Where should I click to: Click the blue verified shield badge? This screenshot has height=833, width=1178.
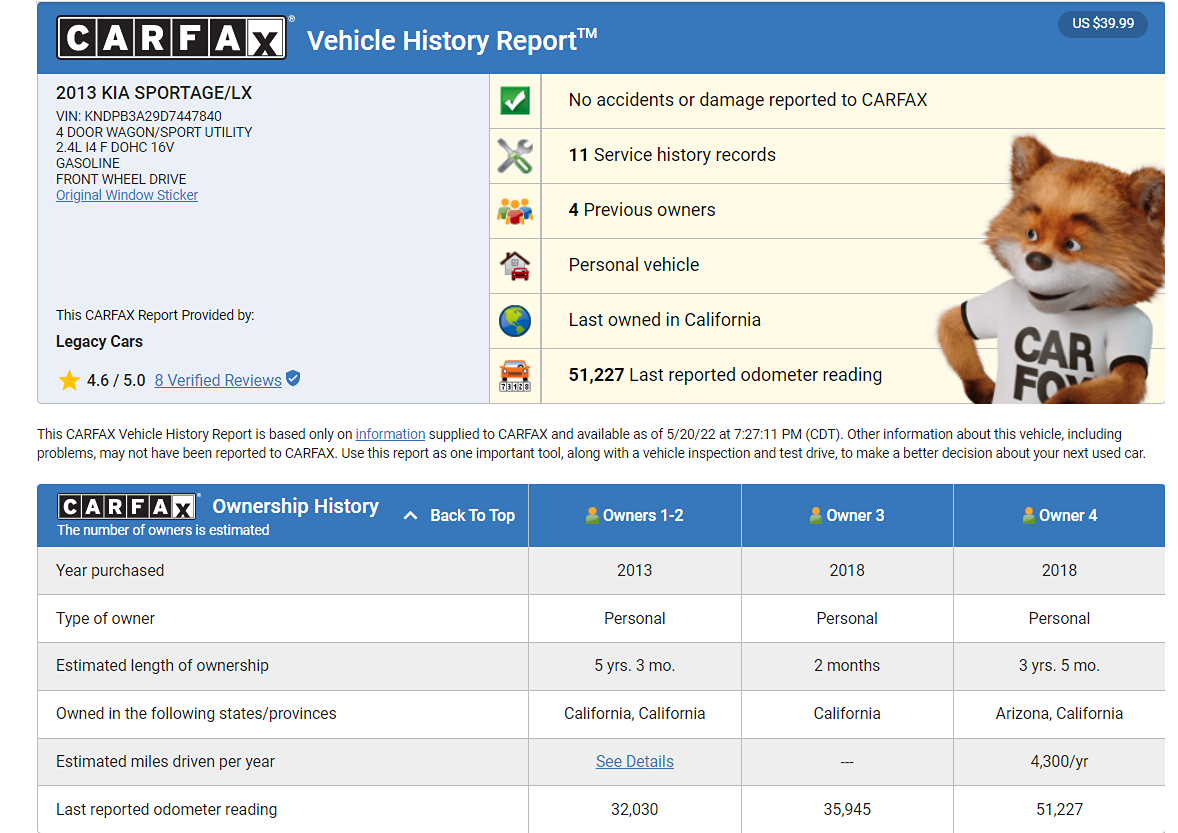tap(293, 379)
